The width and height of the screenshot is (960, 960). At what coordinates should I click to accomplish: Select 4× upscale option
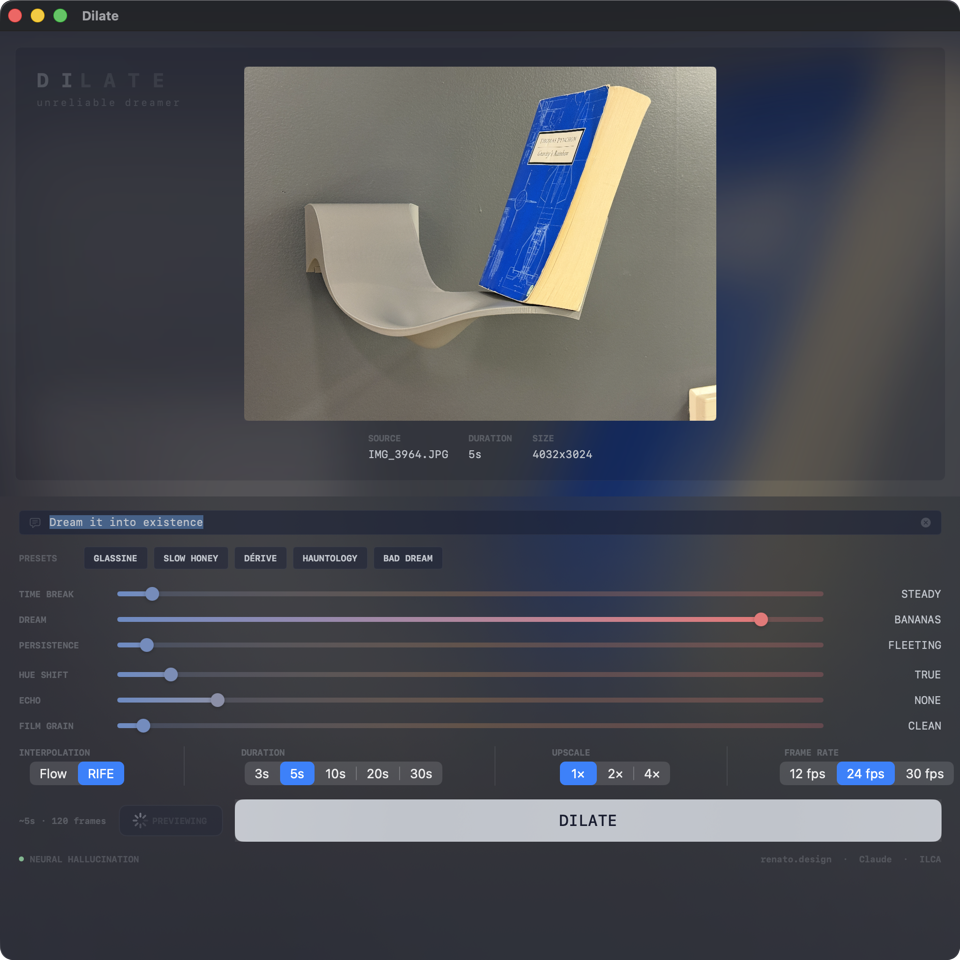[652, 774]
